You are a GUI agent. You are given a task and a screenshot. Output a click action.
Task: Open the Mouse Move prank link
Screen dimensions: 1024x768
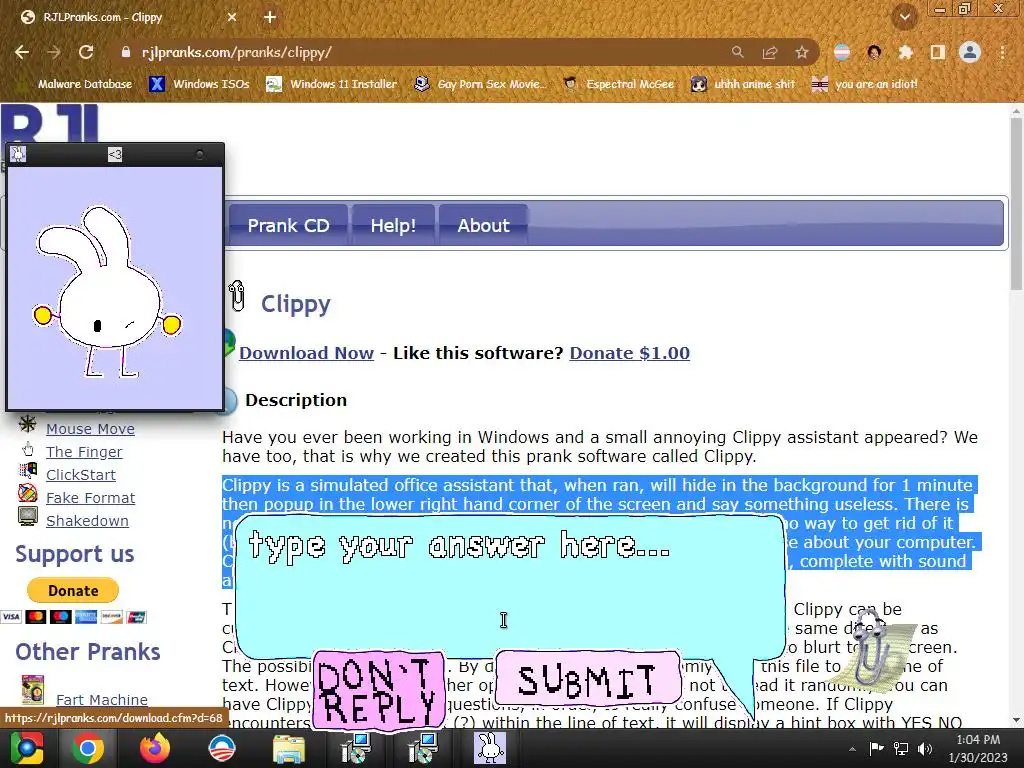pyautogui.click(x=90, y=429)
